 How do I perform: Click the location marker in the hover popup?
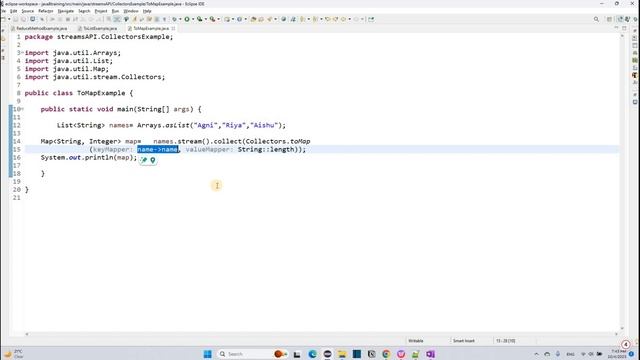pyautogui.click(x=153, y=160)
